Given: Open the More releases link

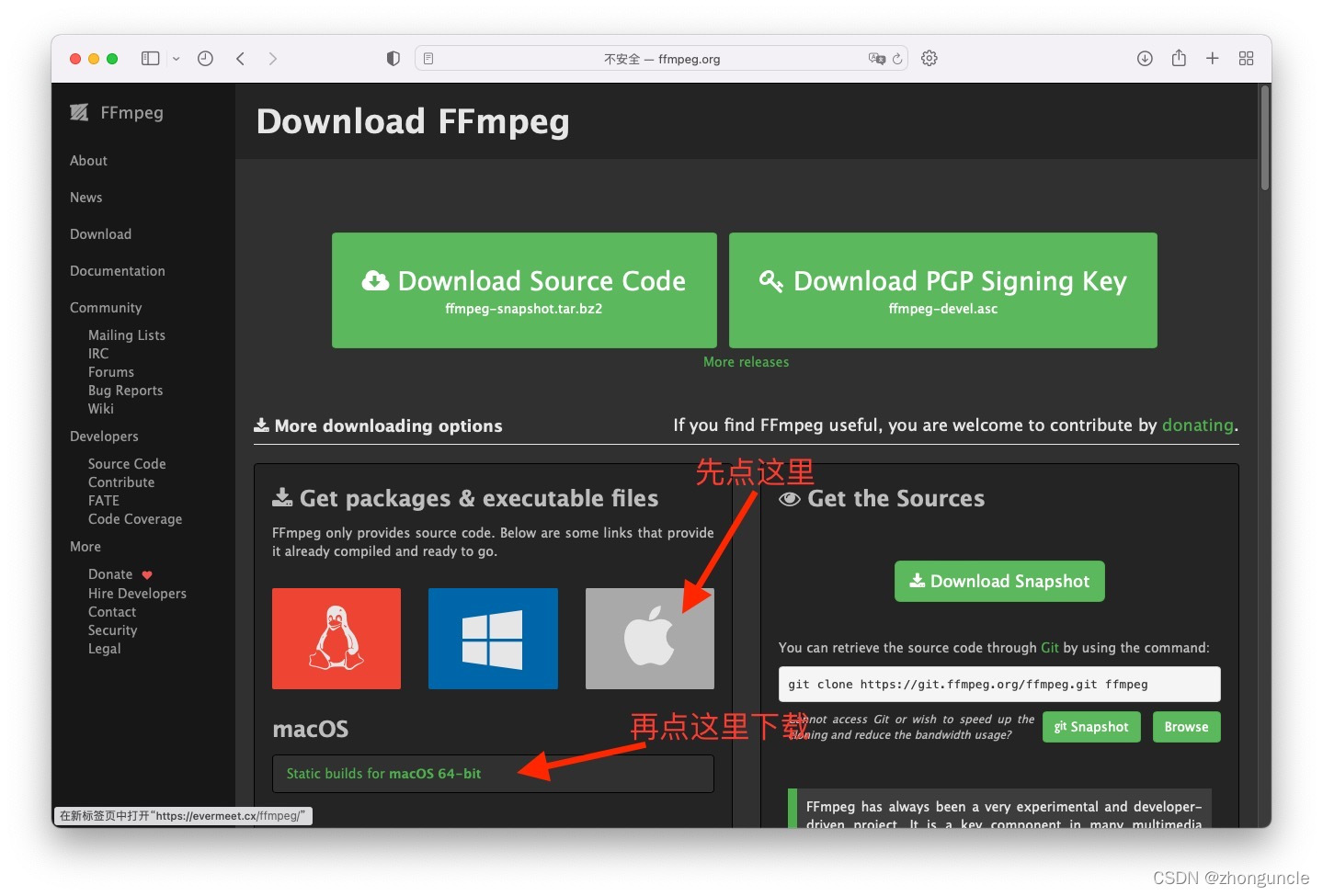Looking at the screenshot, I should (746, 362).
